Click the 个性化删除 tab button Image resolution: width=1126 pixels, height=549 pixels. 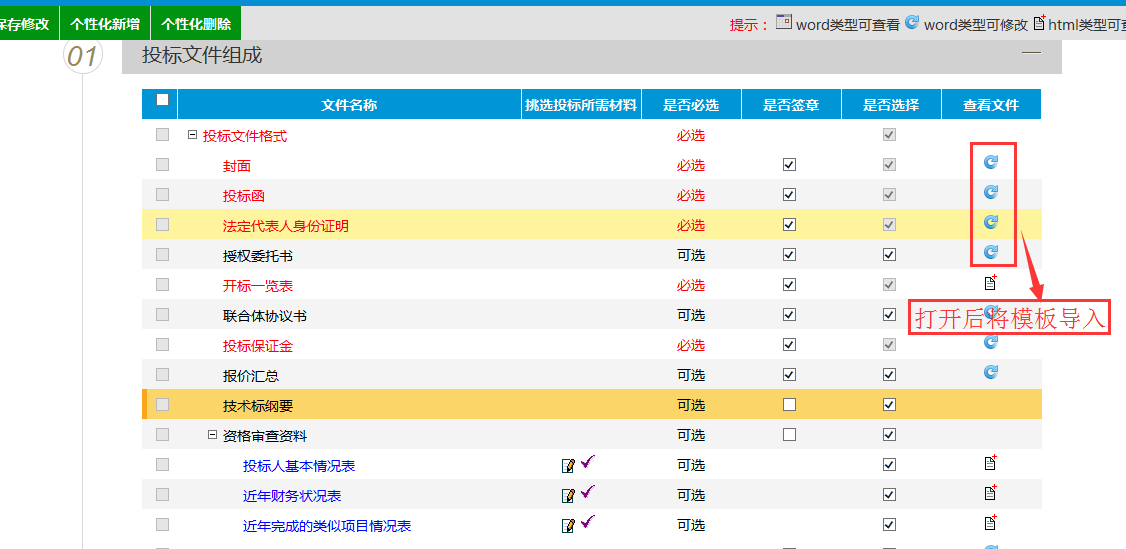196,24
